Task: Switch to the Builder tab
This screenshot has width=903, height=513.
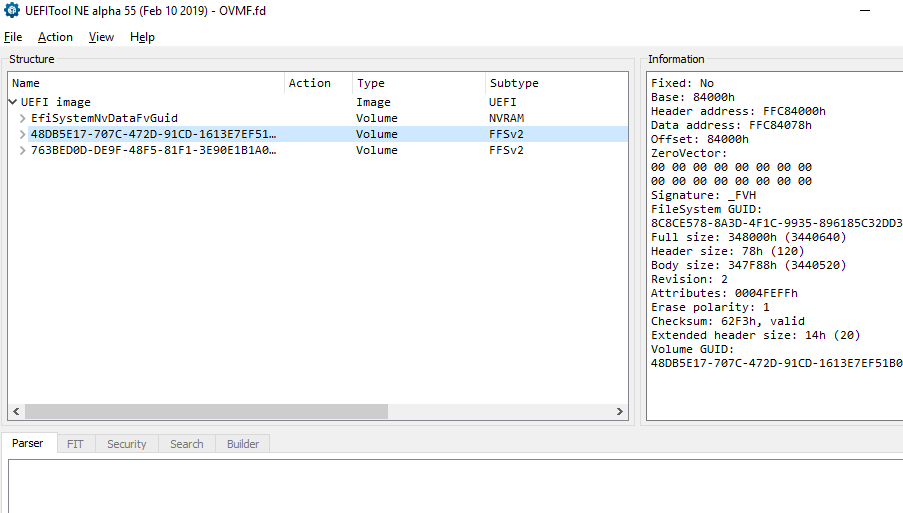Action: coord(242,444)
